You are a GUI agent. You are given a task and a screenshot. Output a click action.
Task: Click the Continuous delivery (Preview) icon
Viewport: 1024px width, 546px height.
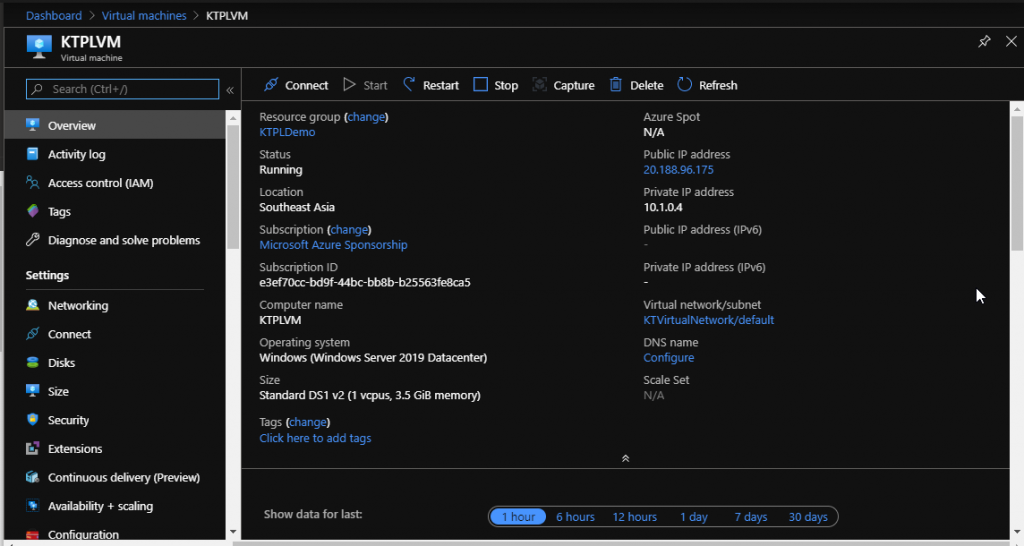[33, 477]
